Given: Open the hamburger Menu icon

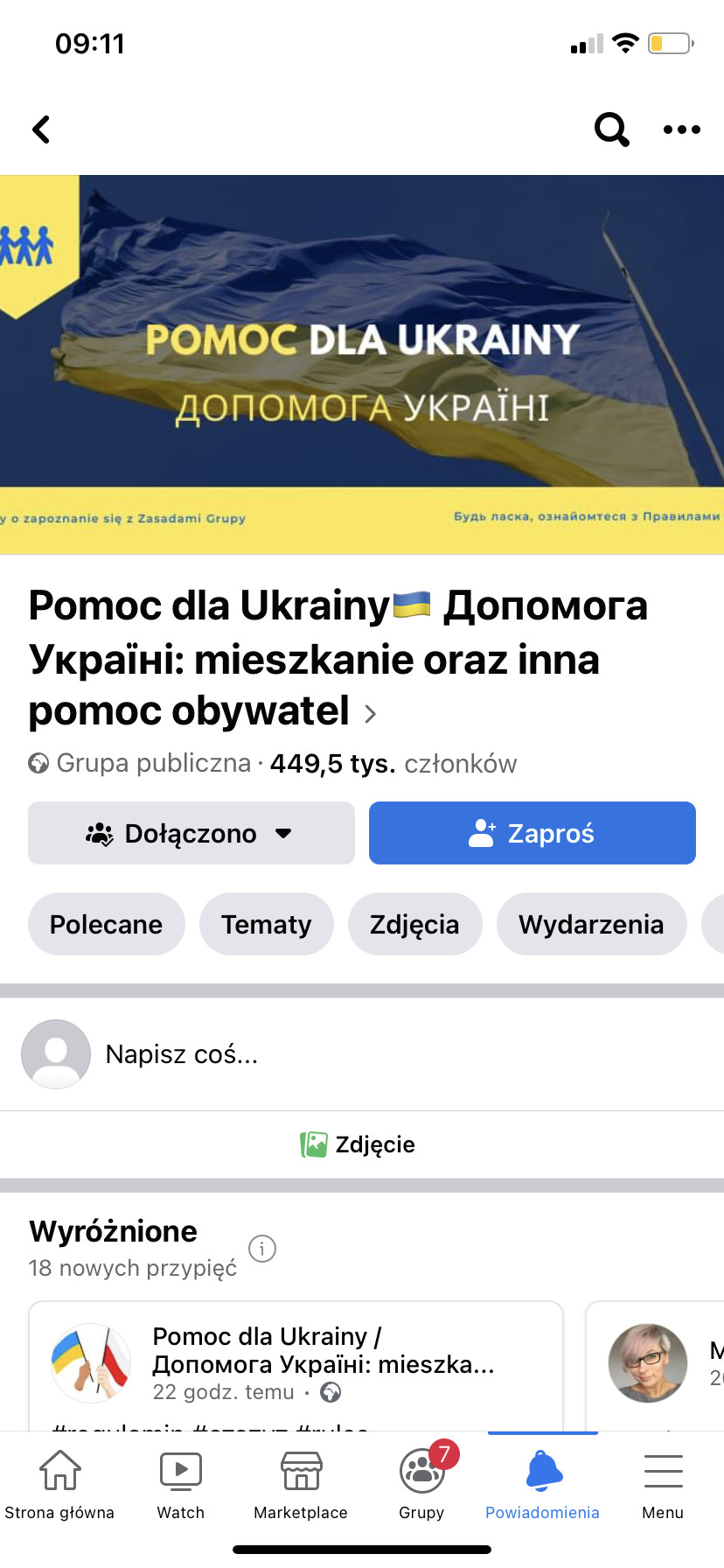Looking at the screenshot, I should click(663, 1471).
